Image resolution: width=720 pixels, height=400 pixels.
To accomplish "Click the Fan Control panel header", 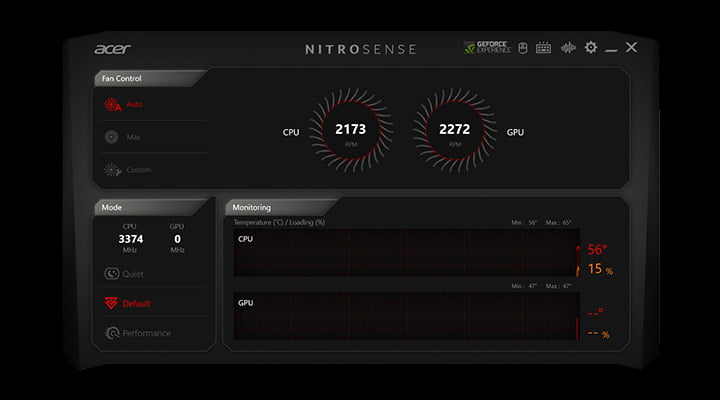I will tap(123, 78).
